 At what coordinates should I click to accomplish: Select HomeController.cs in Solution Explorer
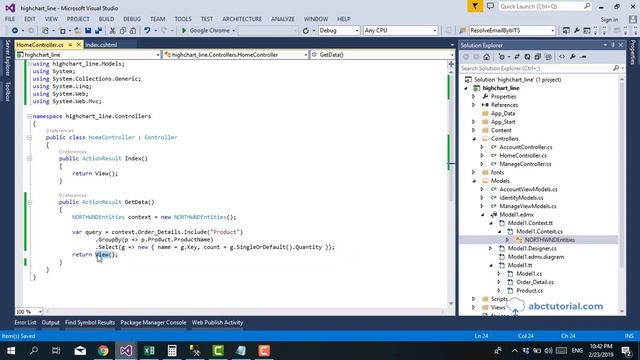pyautogui.click(x=523, y=156)
